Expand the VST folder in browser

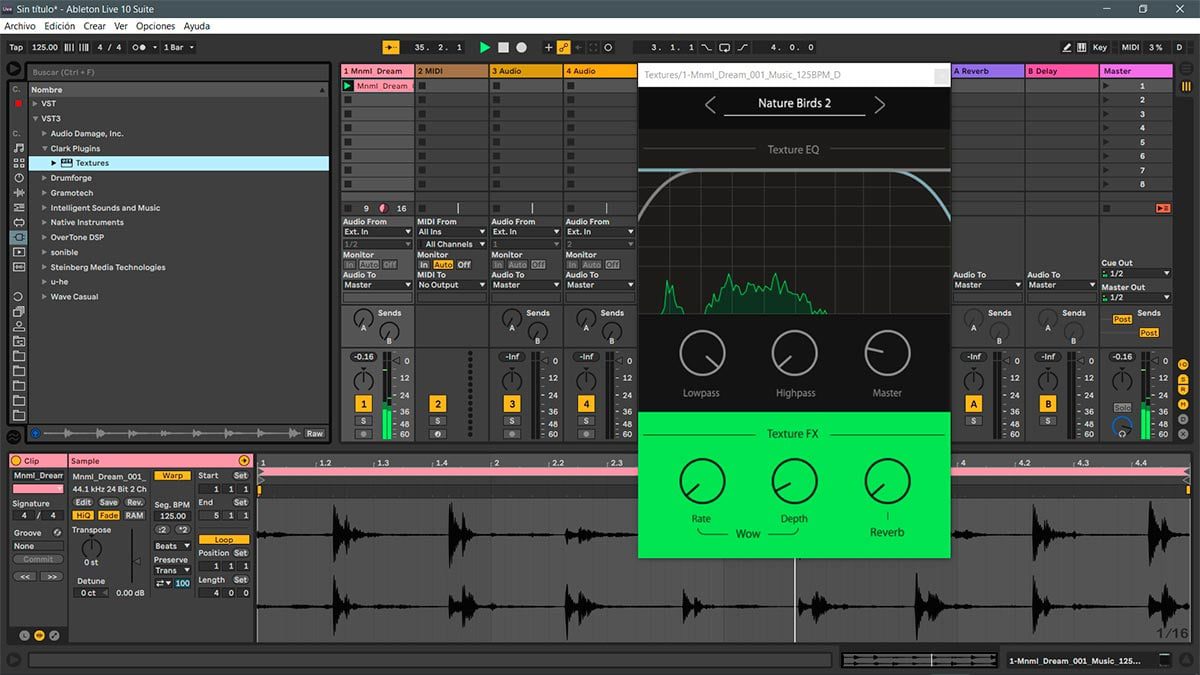pyautogui.click(x=36, y=104)
